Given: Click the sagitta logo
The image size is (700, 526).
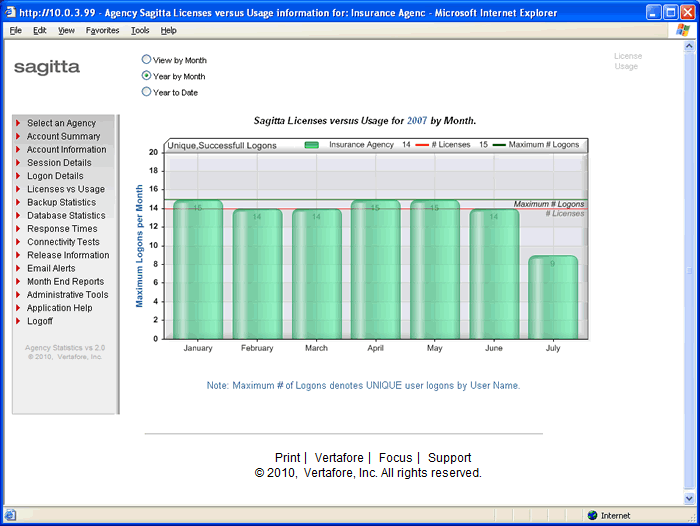Looking at the screenshot, I should coord(47,67).
